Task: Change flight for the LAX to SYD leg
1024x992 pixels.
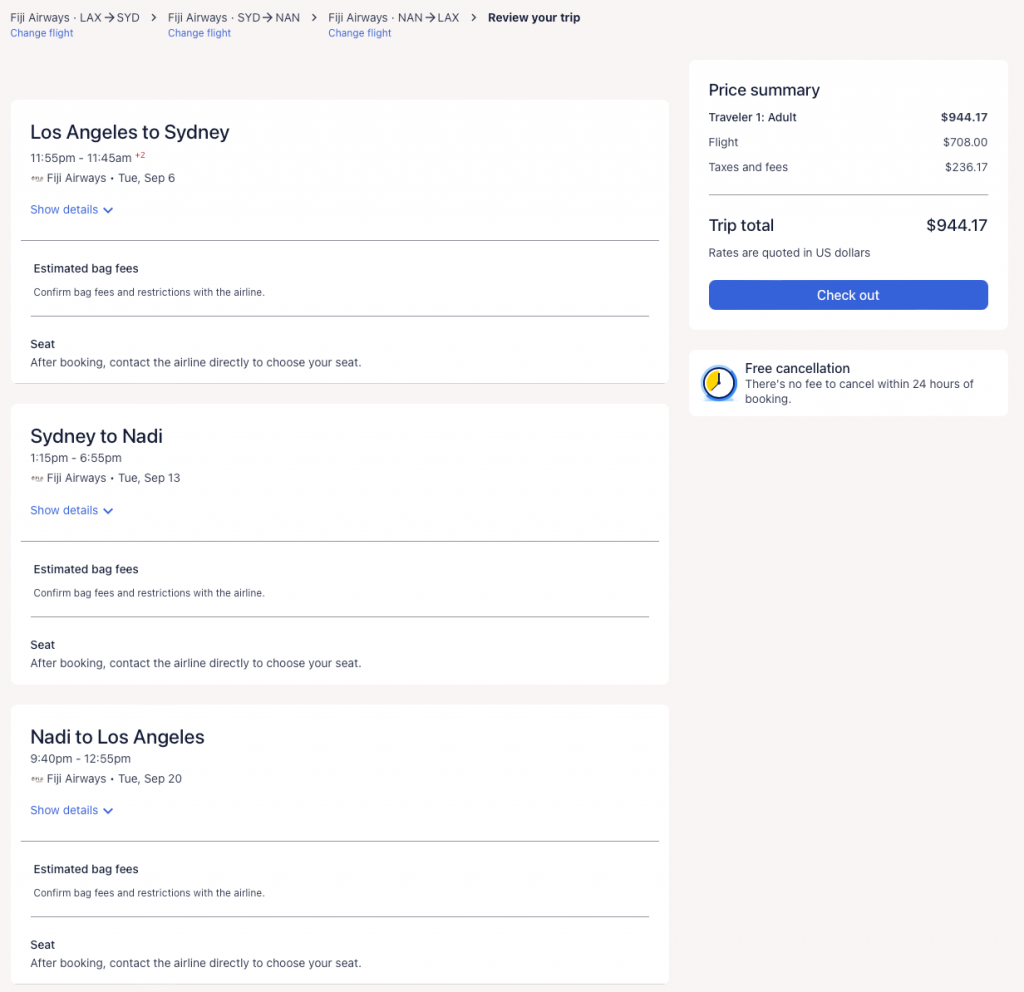Action: (x=41, y=33)
